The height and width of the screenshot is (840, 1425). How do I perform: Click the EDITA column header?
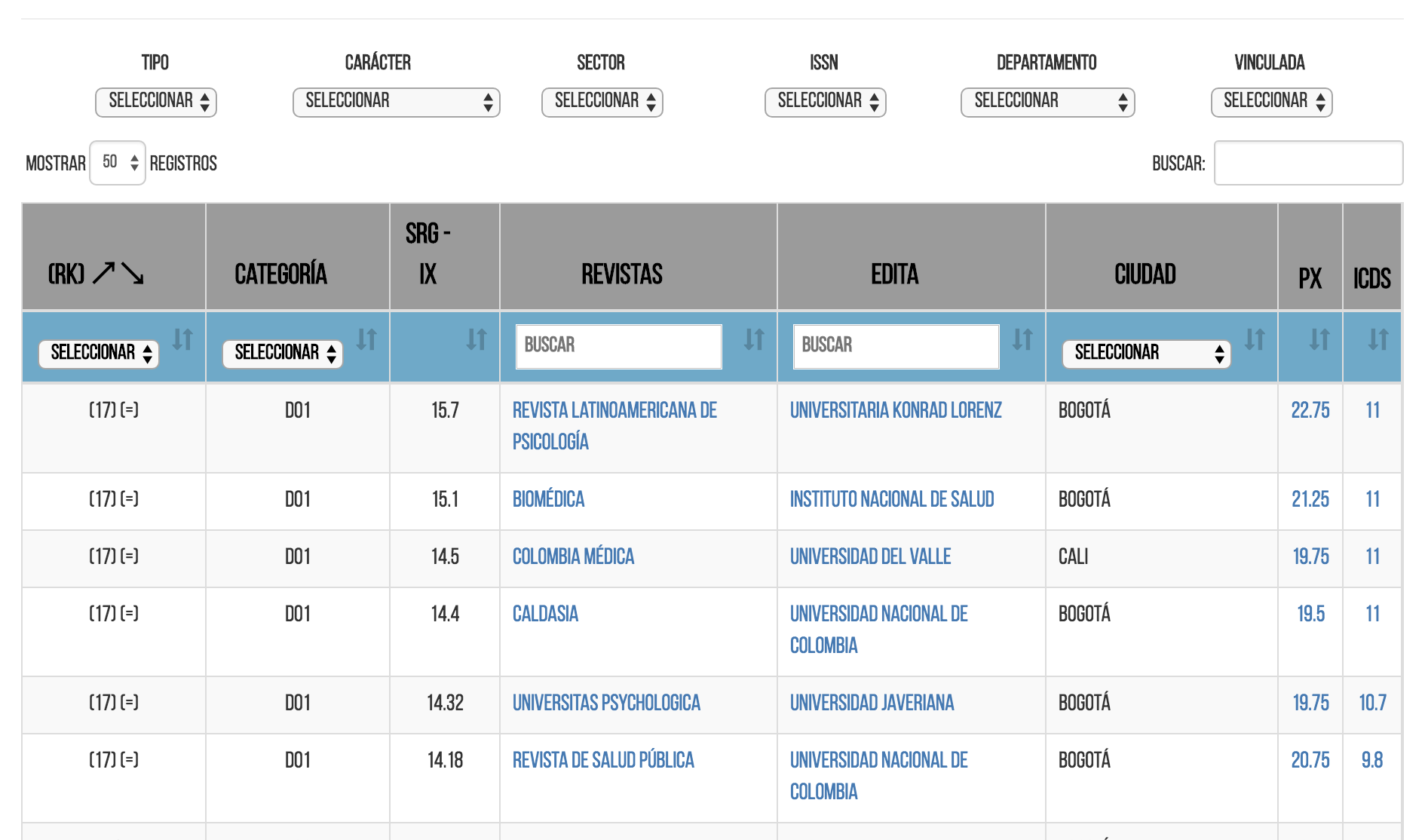pos(895,274)
